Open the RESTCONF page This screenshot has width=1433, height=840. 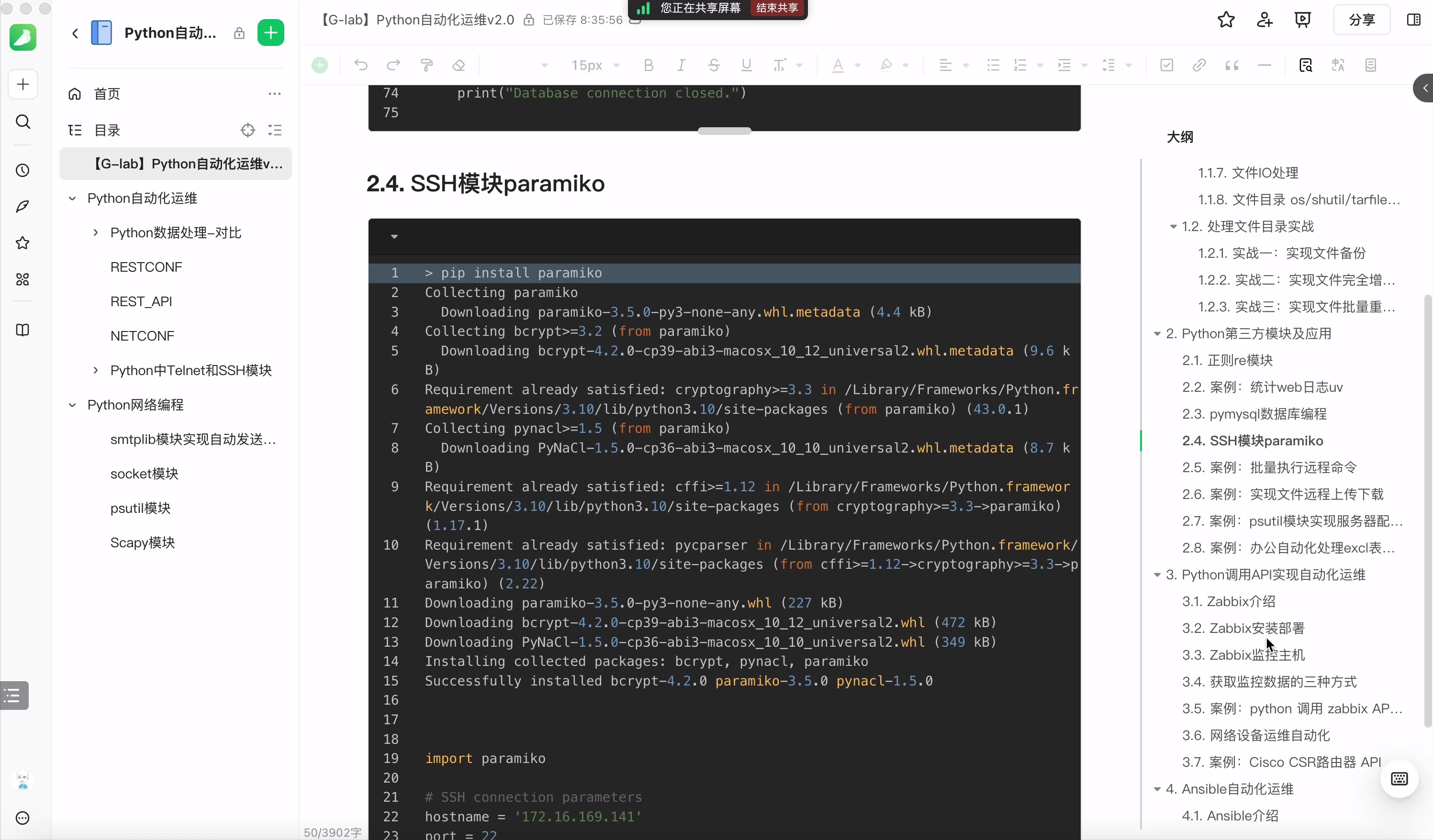(146, 267)
